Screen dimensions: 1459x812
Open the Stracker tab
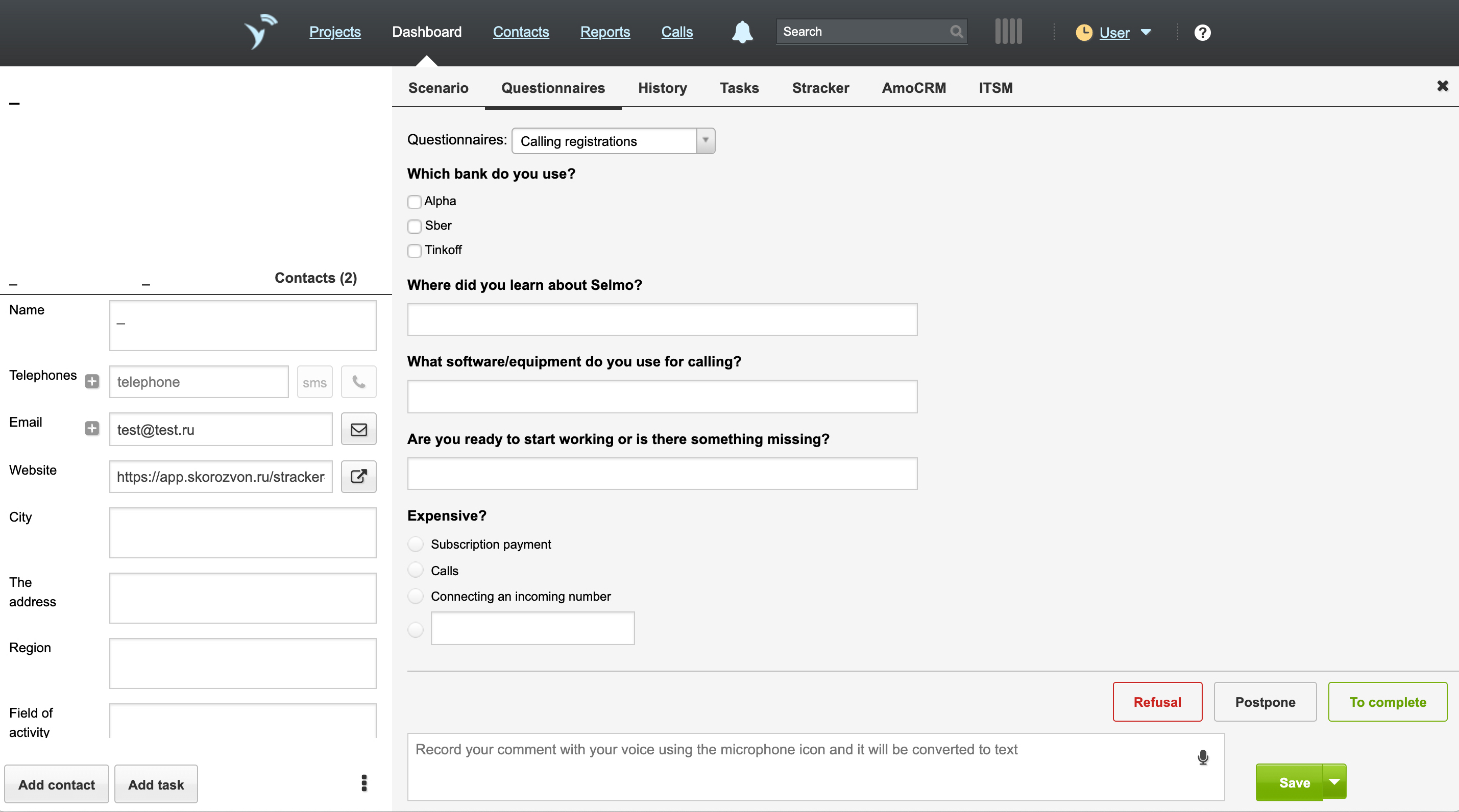click(820, 88)
